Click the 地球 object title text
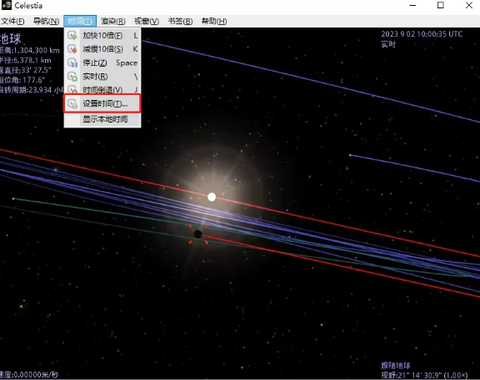The image size is (480, 380). pyautogui.click(x=10, y=39)
